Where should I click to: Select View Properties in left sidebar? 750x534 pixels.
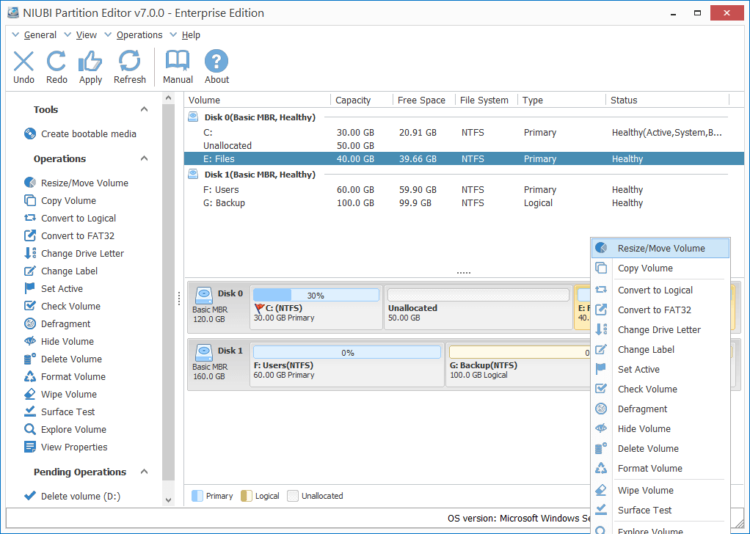click(66, 447)
